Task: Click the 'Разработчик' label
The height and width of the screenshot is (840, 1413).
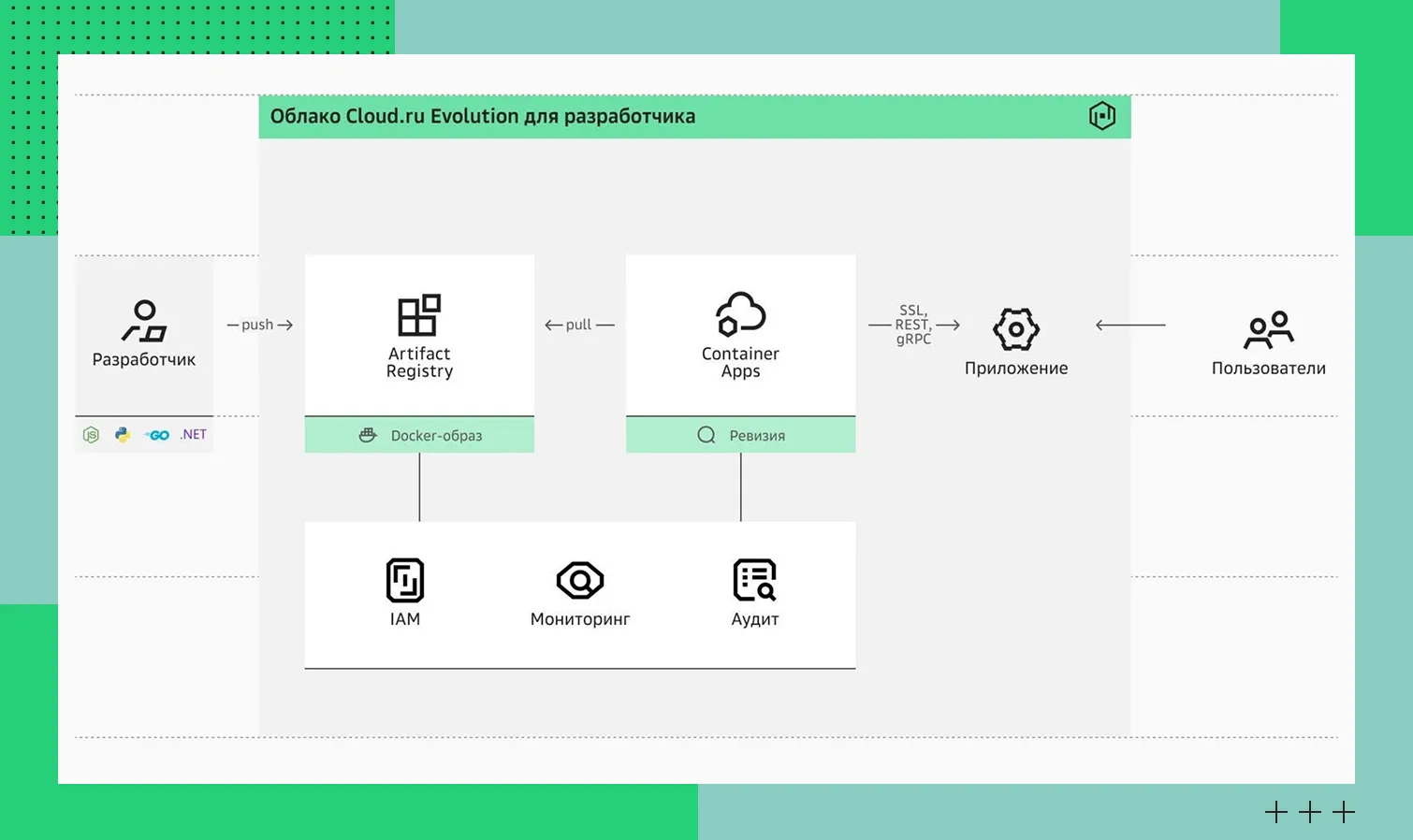Action: pyautogui.click(x=144, y=359)
